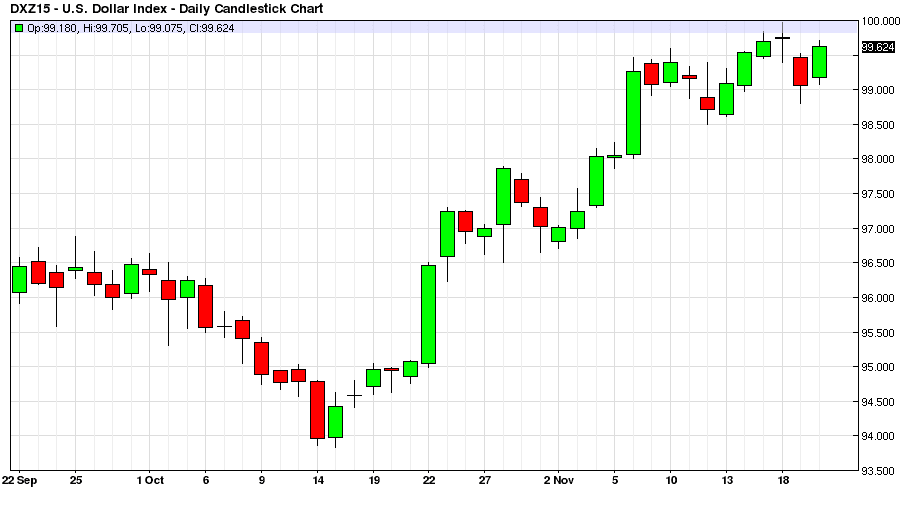Screen dimensions: 900x511
Task: Select the green candlestick on 2 Nov
Action: click(x=558, y=234)
